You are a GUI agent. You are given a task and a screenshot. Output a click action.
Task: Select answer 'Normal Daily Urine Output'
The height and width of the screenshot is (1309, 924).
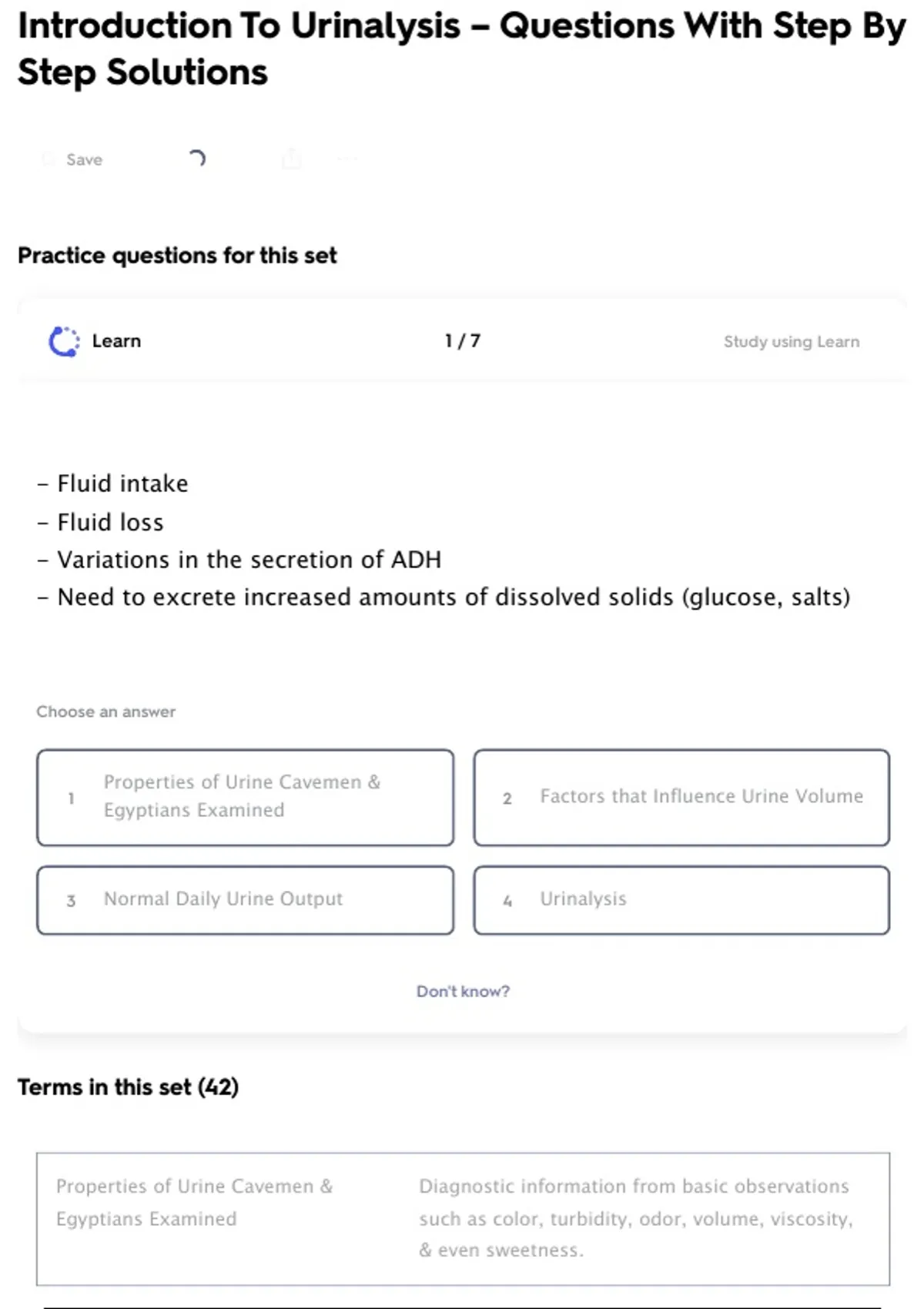245,899
